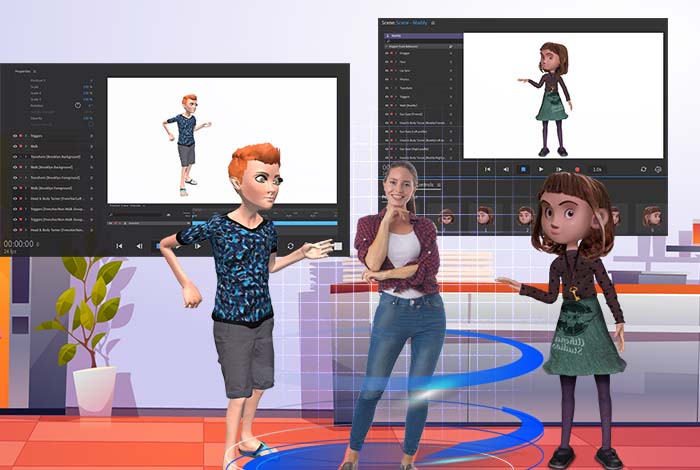Click the circle icon on the Walk [Brooklyn Background] row

[x=92, y=167]
